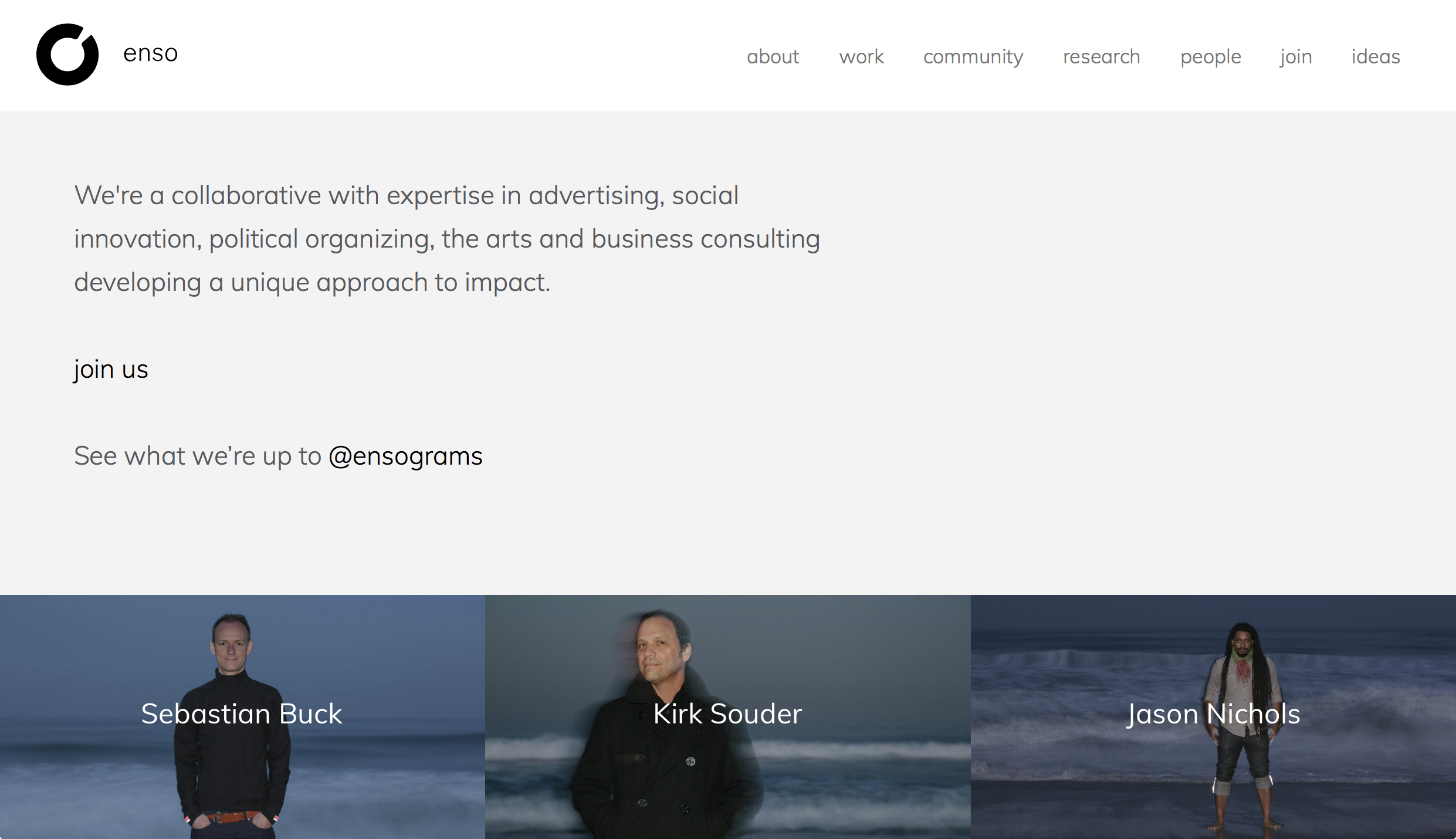Open the community section
This screenshot has width=1456, height=839.
point(973,57)
